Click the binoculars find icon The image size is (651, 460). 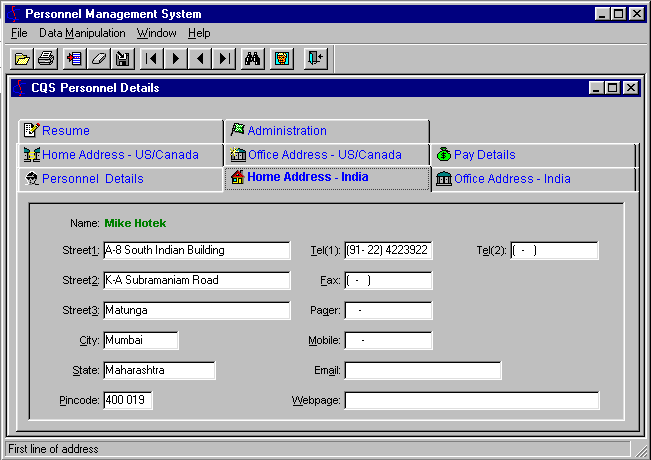click(254, 59)
